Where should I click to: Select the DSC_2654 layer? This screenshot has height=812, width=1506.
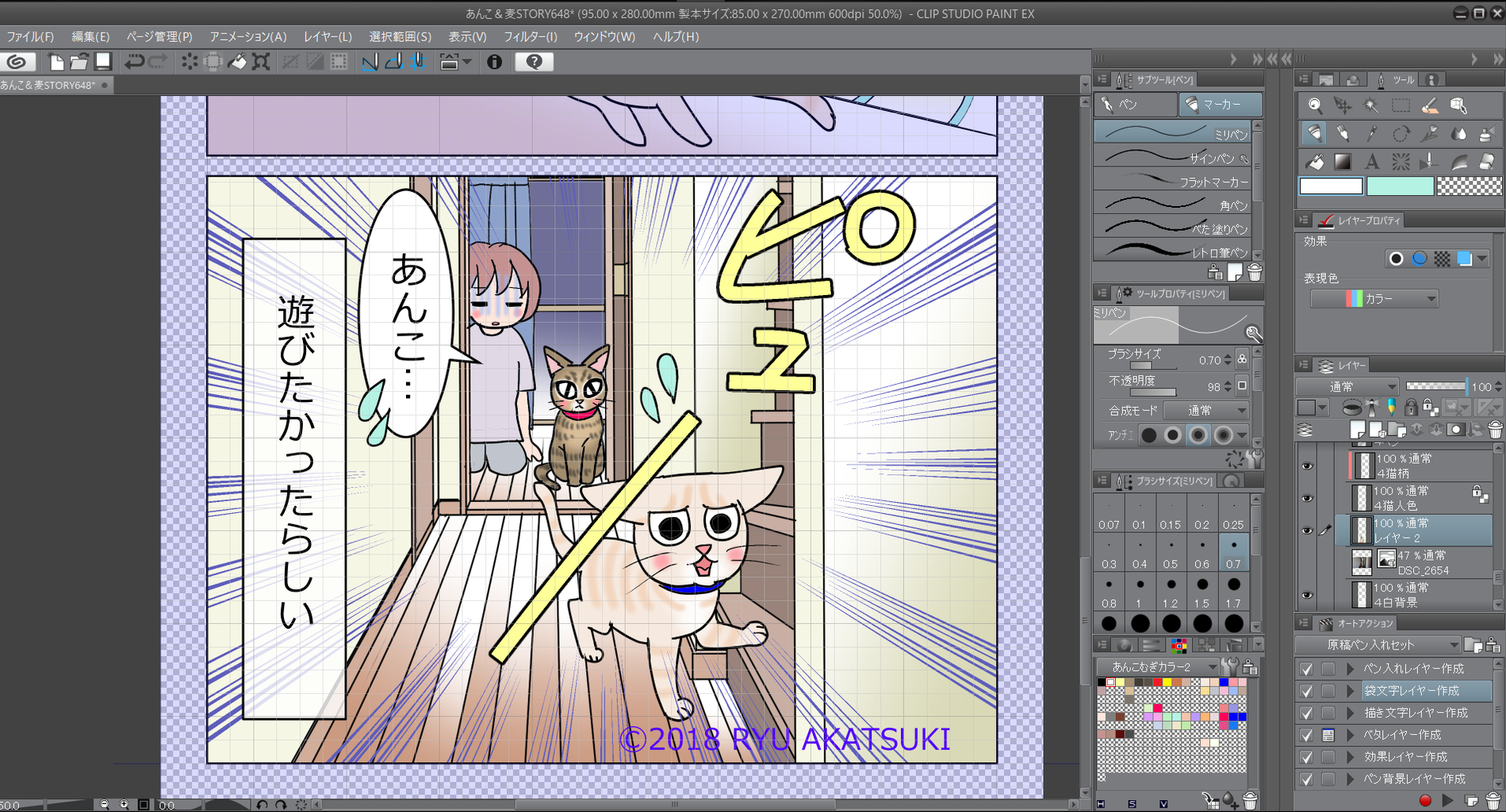(x=1420, y=563)
